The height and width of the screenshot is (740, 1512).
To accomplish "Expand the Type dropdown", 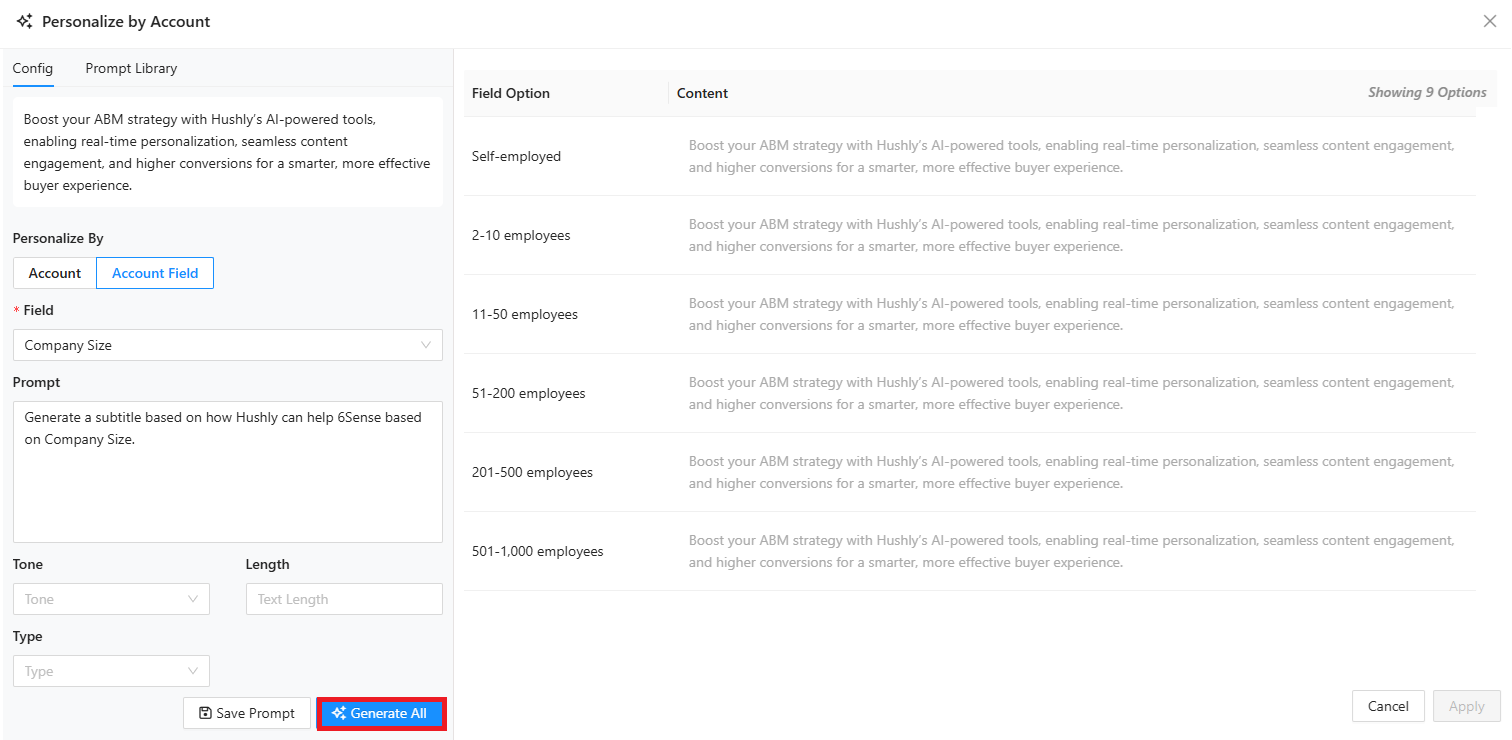I will [x=111, y=671].
